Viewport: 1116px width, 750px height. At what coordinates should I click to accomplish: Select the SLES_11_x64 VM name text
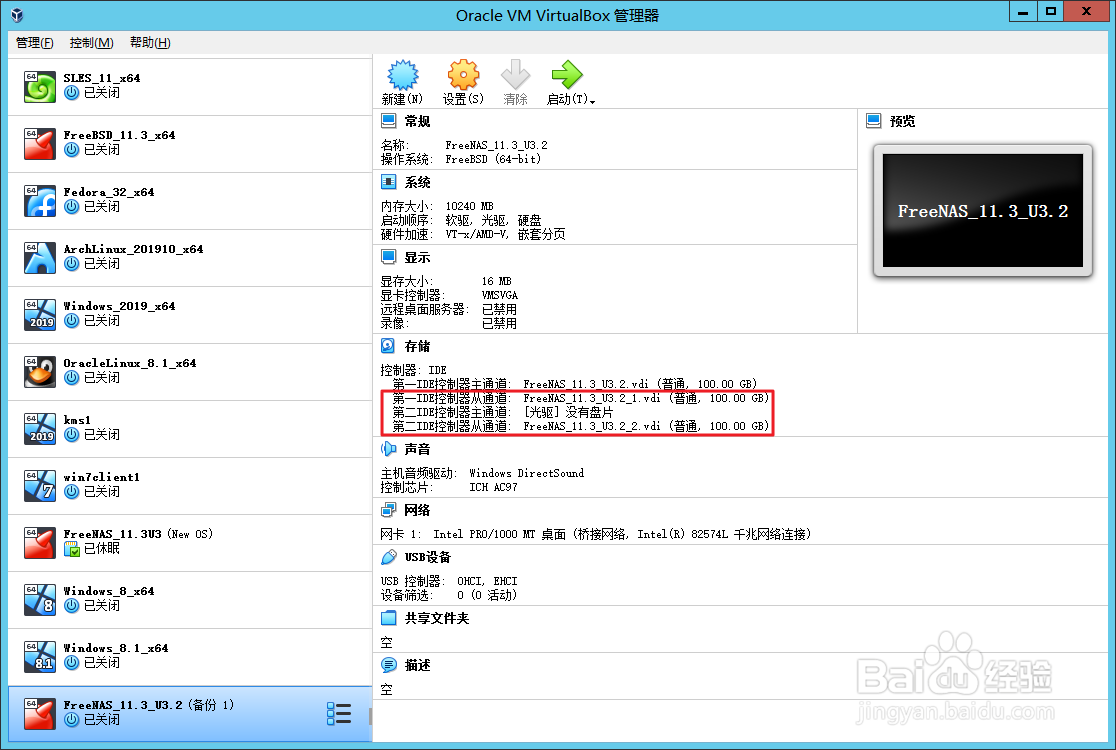coord(102,78)
